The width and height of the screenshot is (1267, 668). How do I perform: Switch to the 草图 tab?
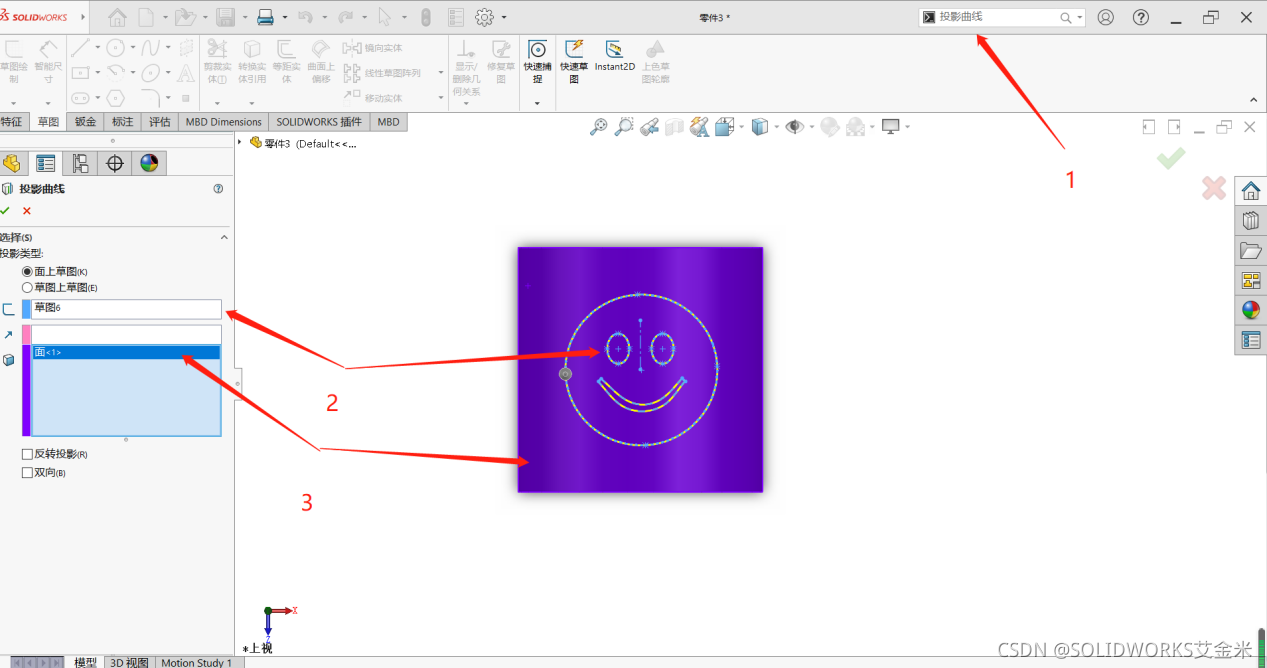pos(48,122)
